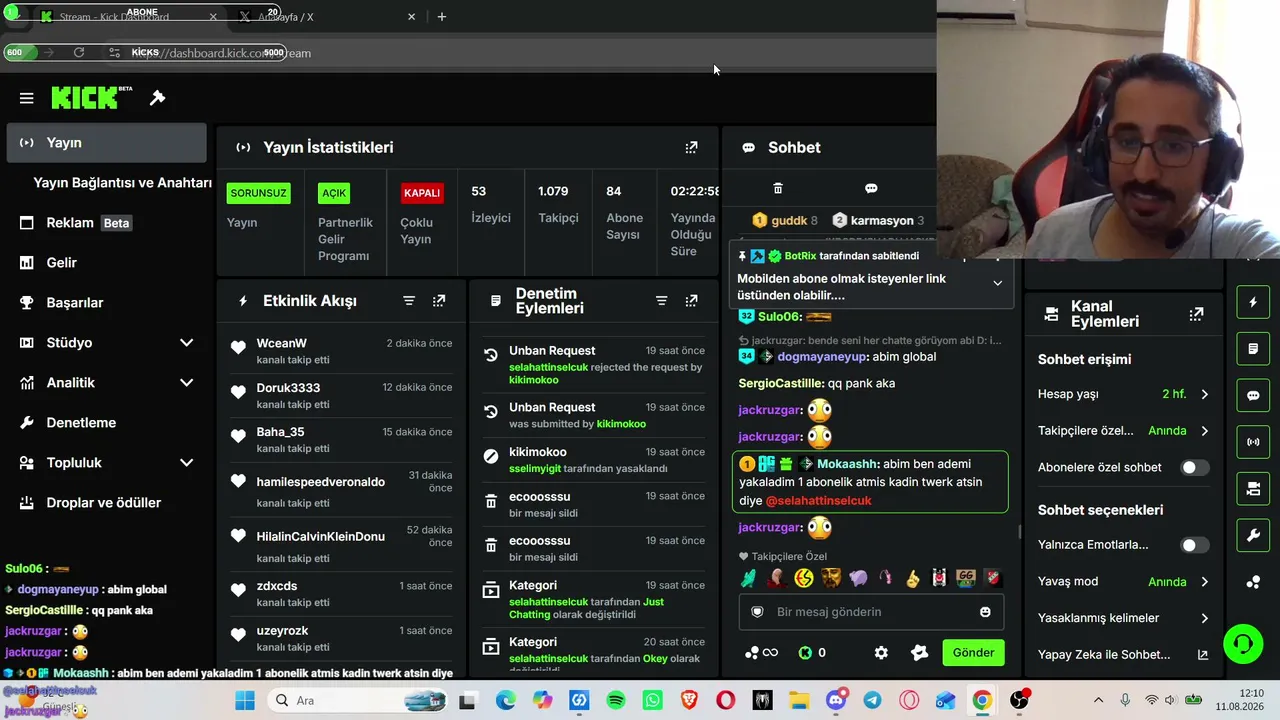Image resolution: width=1280 pixels, height=720 pixels.
Task: Open Denetleme sidebar item
Action: (x=106, y=423)
